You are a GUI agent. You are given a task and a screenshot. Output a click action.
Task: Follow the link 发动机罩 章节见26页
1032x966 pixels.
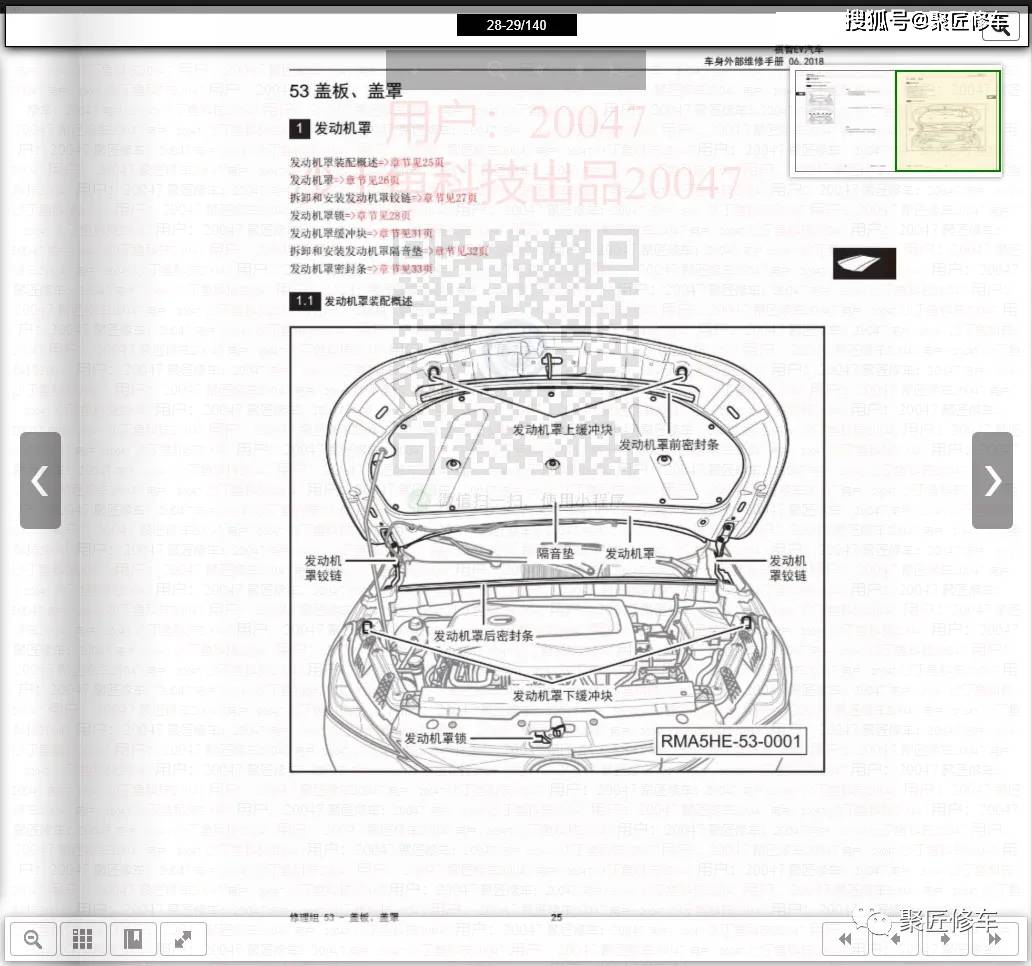(344, 180)
